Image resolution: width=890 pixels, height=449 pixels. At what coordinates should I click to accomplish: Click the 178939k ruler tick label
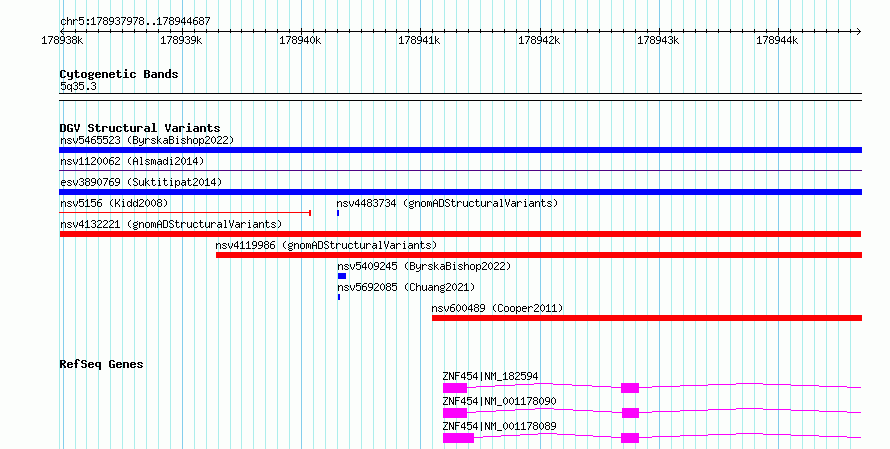point(181,40)
